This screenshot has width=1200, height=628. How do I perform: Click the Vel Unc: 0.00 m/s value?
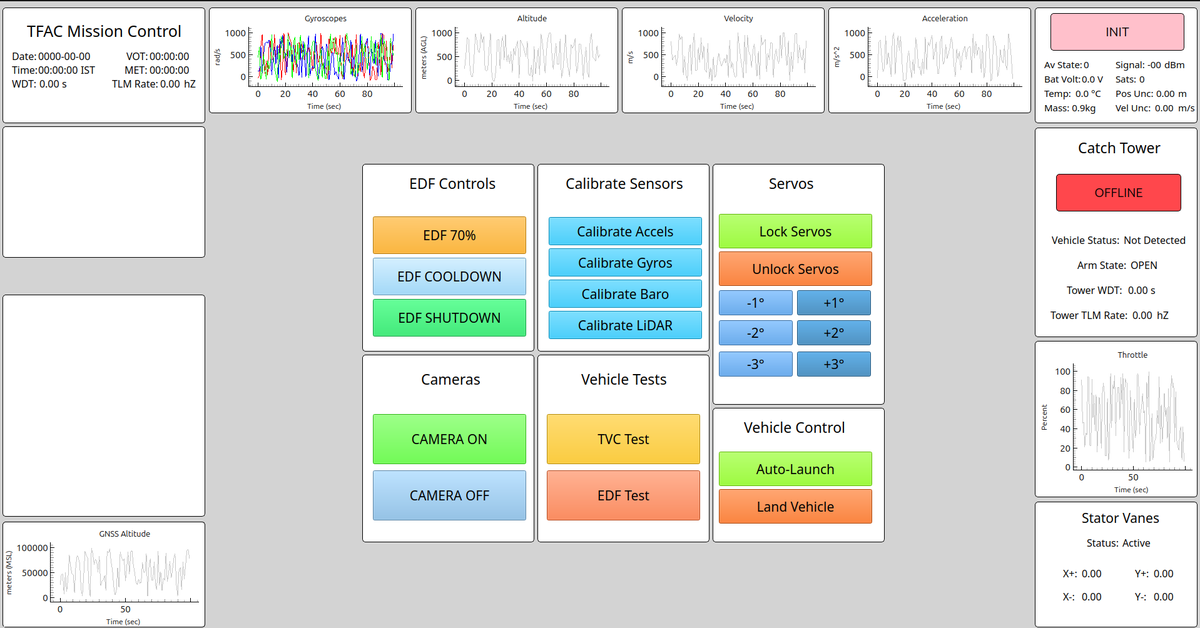coord(1154,108)
